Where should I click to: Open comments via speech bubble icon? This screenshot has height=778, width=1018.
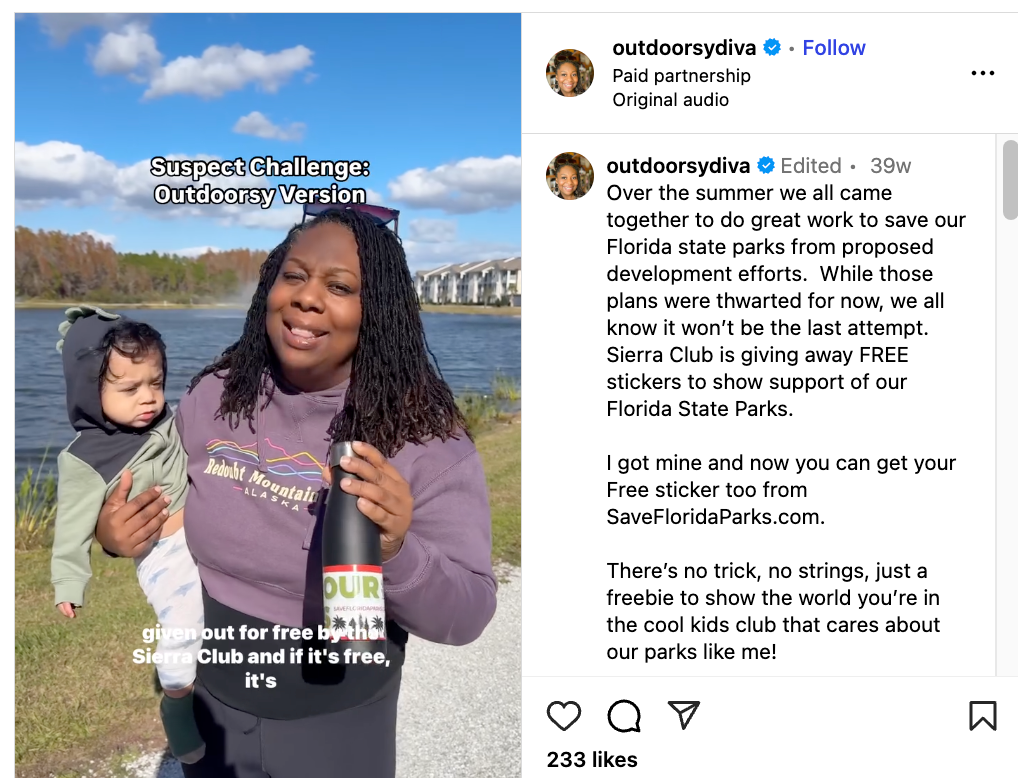pyautogui.click(x=624, y=716)
